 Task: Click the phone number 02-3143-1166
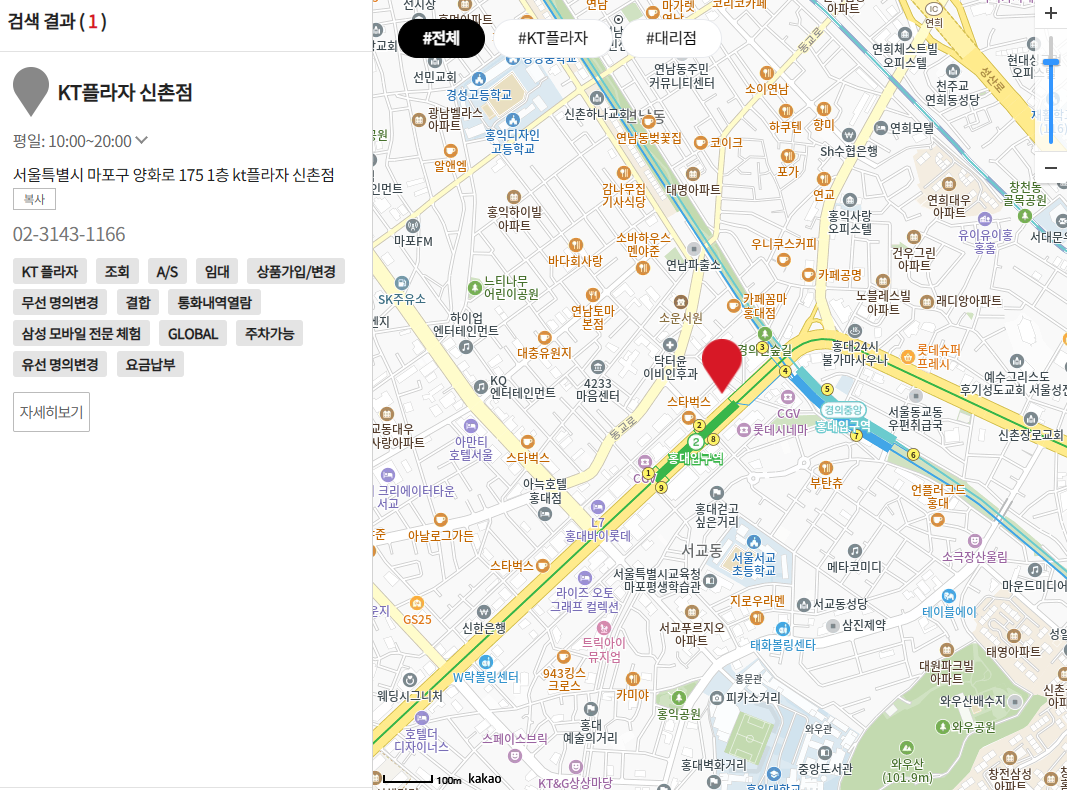pyautogui.click(x=67, y=232)
